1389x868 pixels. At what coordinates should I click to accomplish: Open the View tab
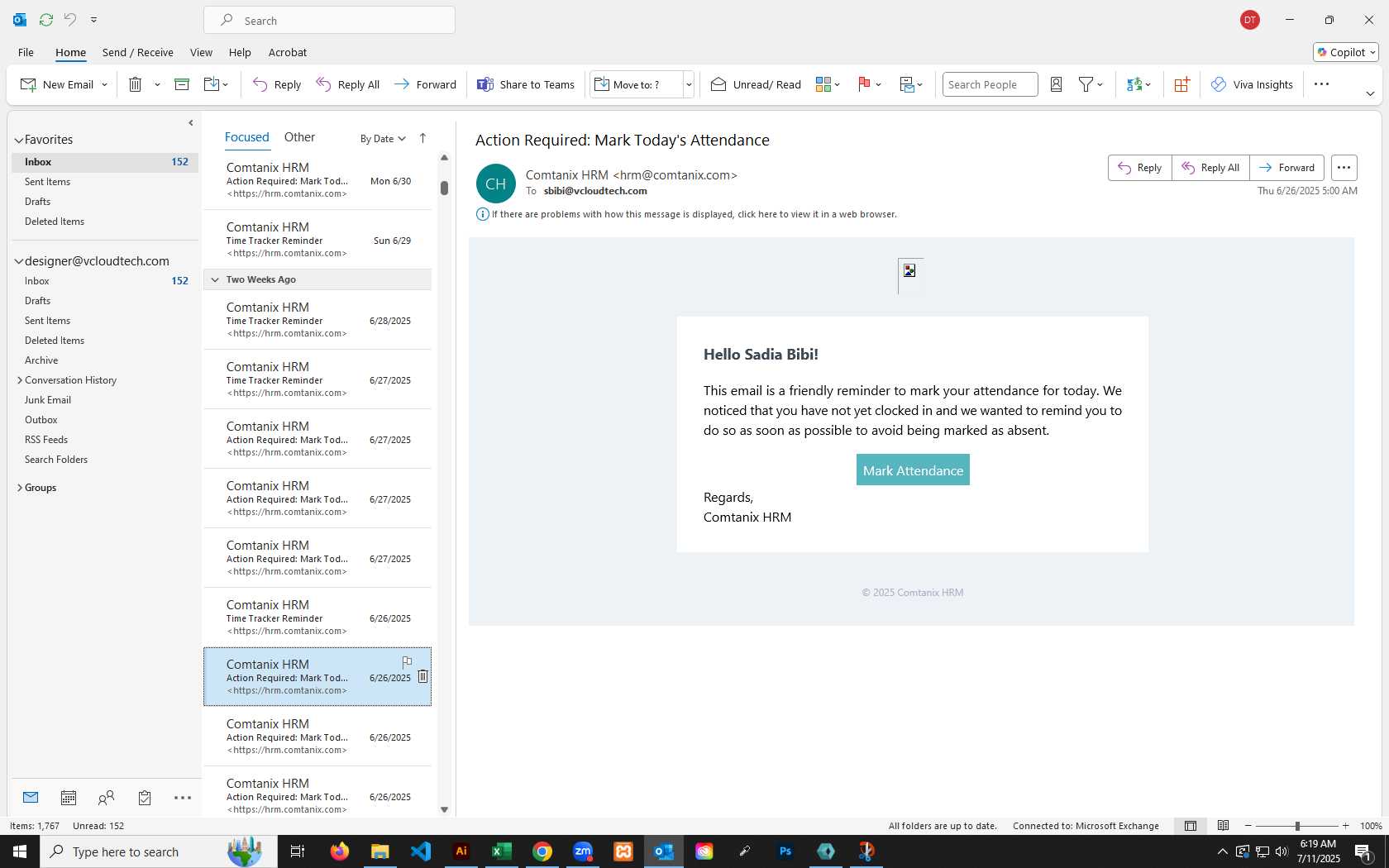[x=201, y=52]
